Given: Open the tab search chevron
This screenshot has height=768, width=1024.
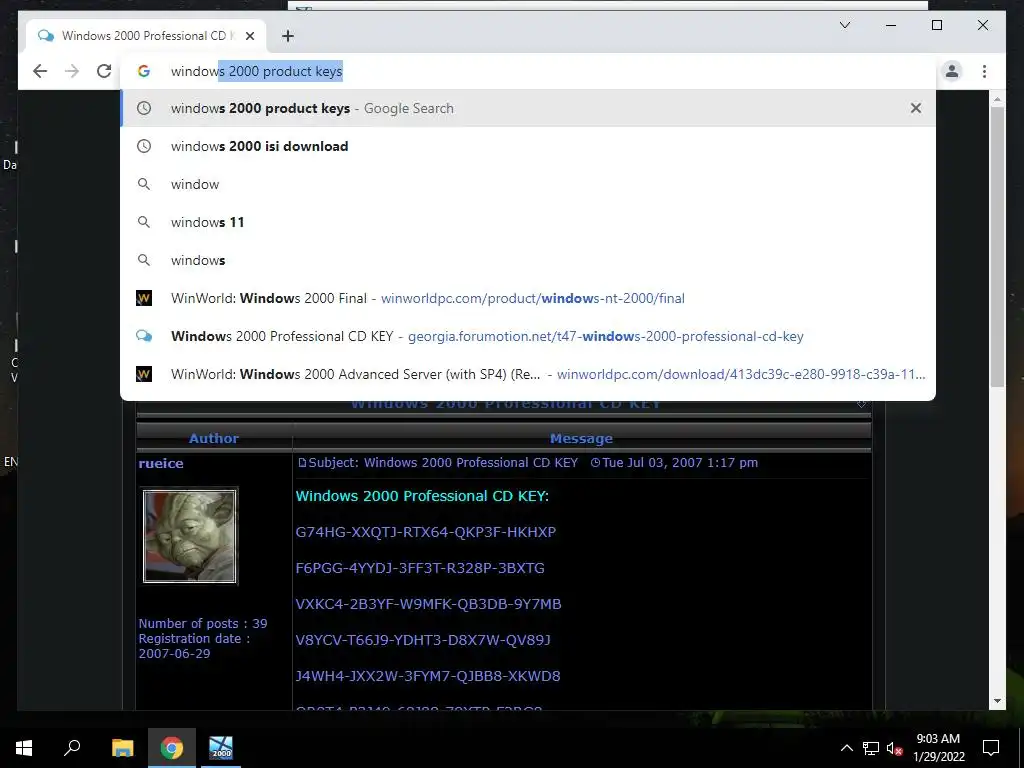Looking at the screenshot, I should [x=845, y=25].
